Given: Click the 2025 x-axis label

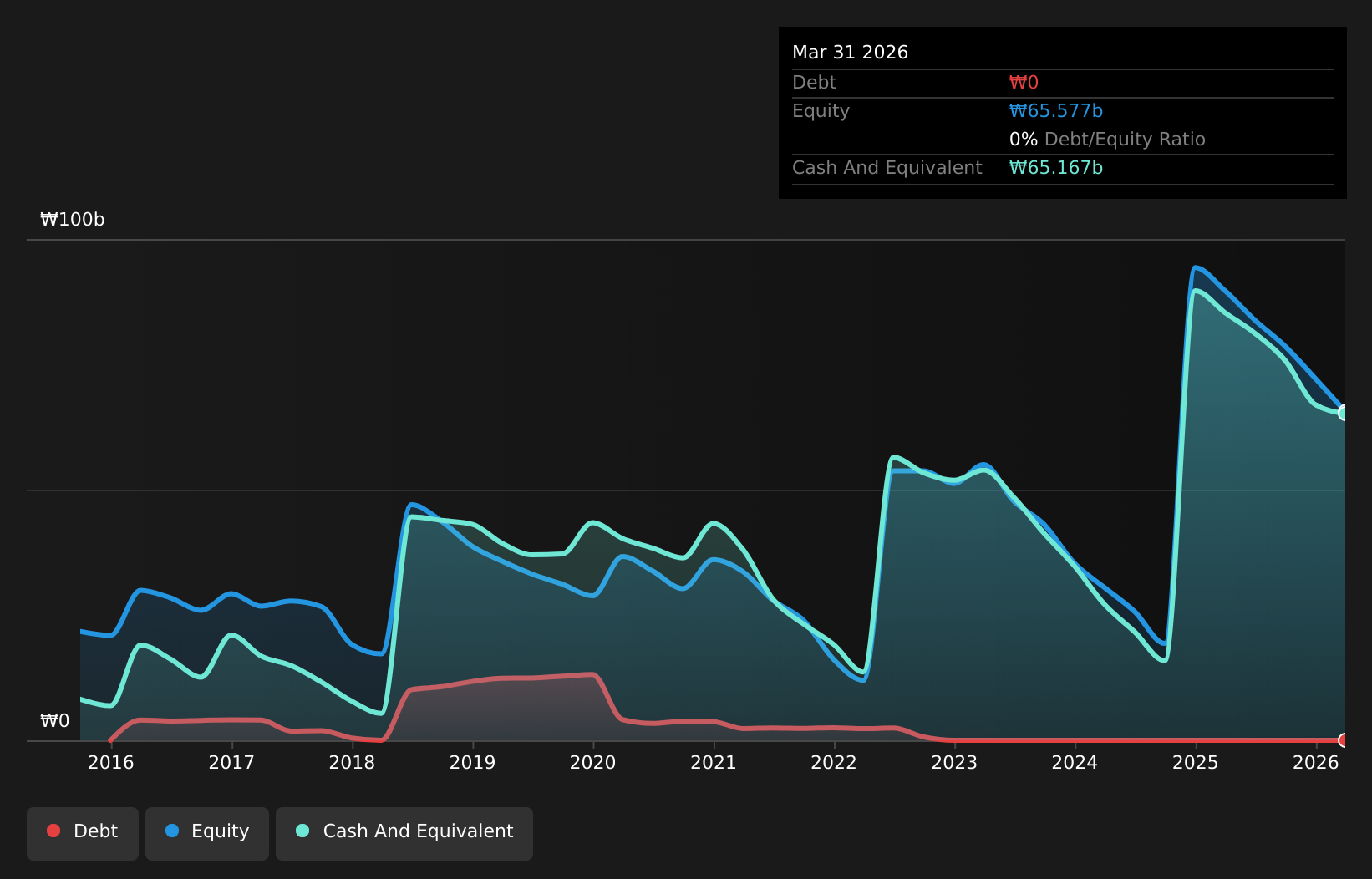Looking at the screenshot, I should (1196, 762).
